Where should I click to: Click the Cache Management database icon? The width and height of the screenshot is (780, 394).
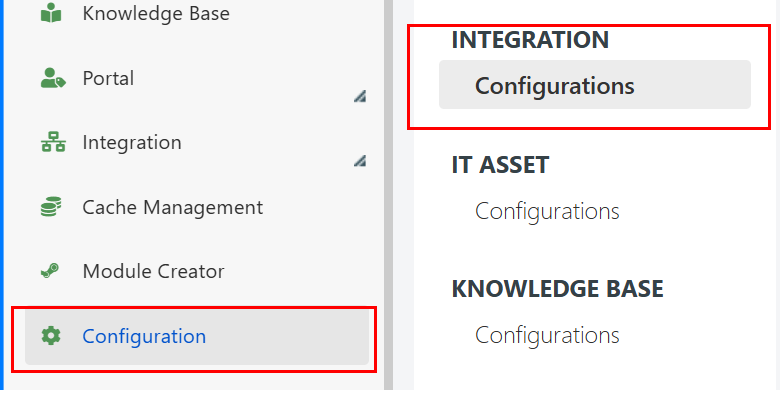pyautogui.click(x=51, y=207)
